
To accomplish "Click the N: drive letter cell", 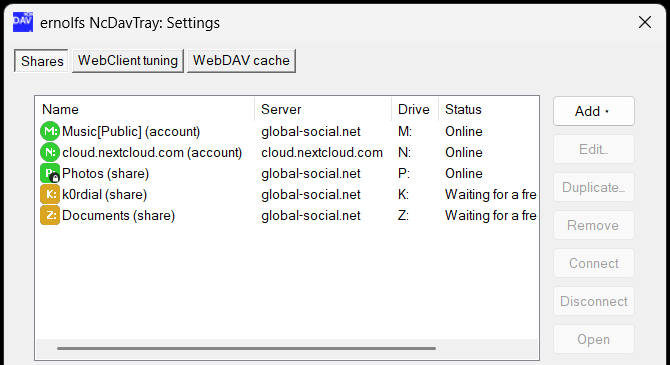I will (404, 153).
